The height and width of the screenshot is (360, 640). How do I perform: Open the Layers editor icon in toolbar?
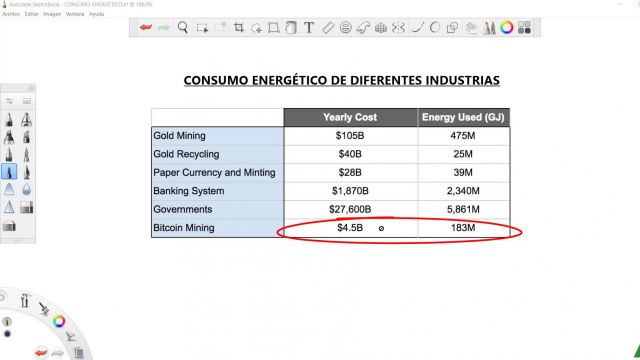(471, 28)
